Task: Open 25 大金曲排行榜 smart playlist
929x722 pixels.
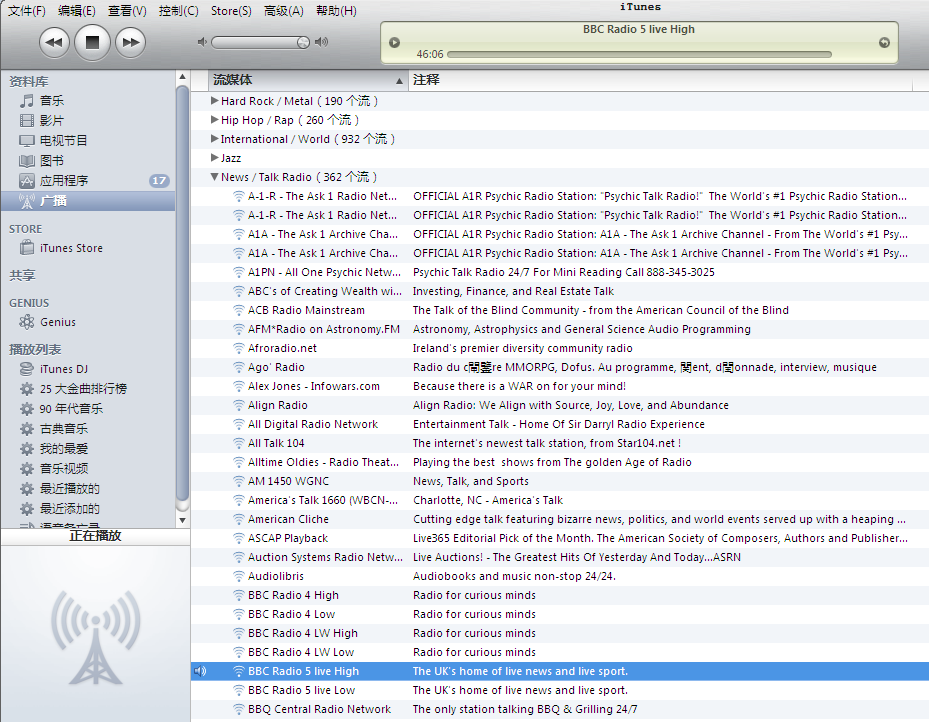Action: tap(83, 389)
